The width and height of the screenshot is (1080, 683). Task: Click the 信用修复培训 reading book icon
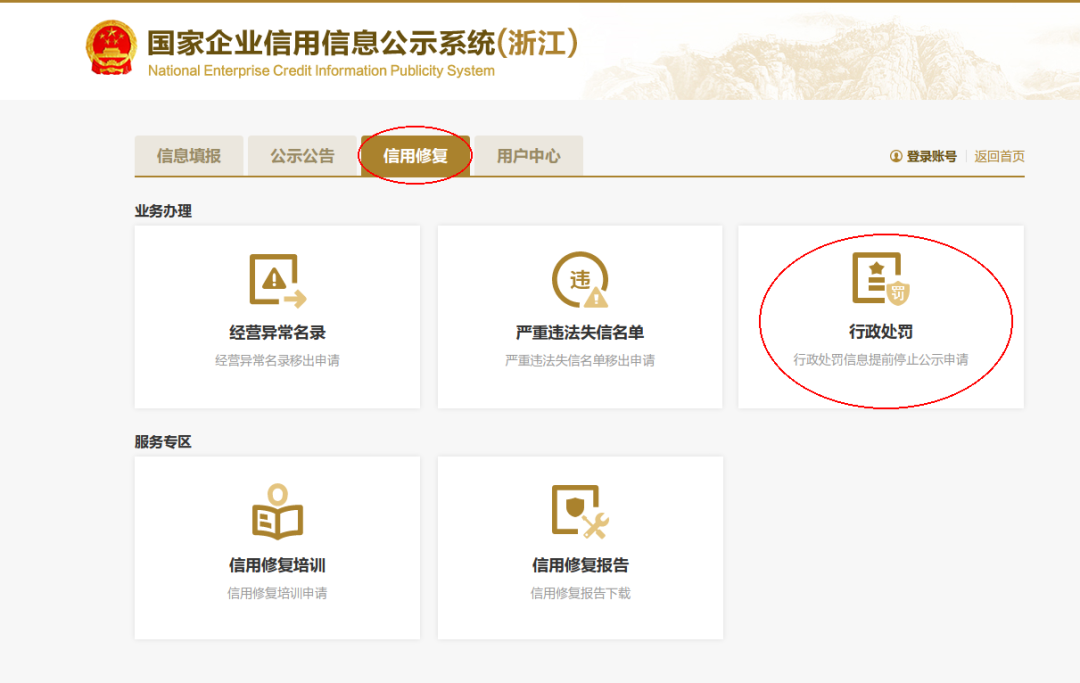pos(278,512)
